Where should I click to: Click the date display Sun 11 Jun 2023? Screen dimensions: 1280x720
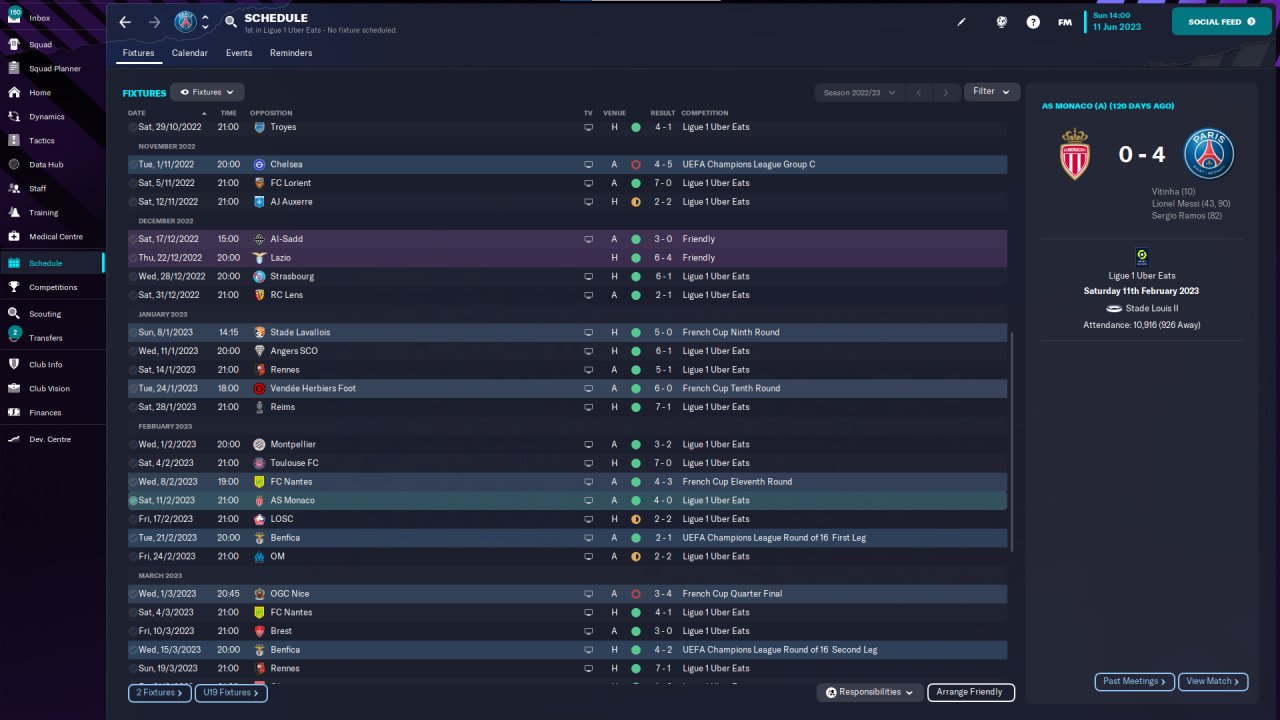pyautogui.click(x=1116, y=21)
